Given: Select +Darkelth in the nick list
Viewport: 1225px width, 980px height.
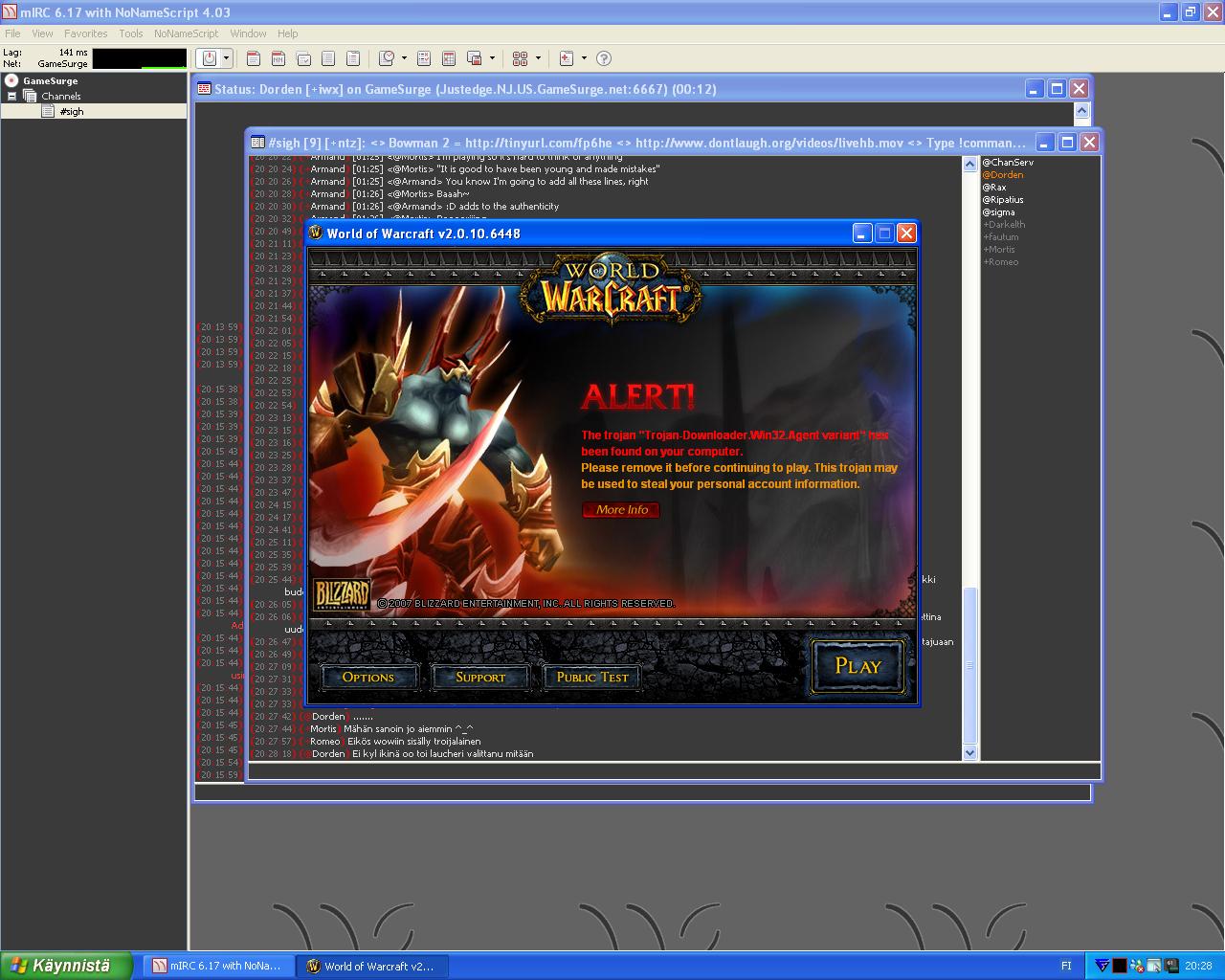Looking at the screenshot, I should [x=1004, y=225].
